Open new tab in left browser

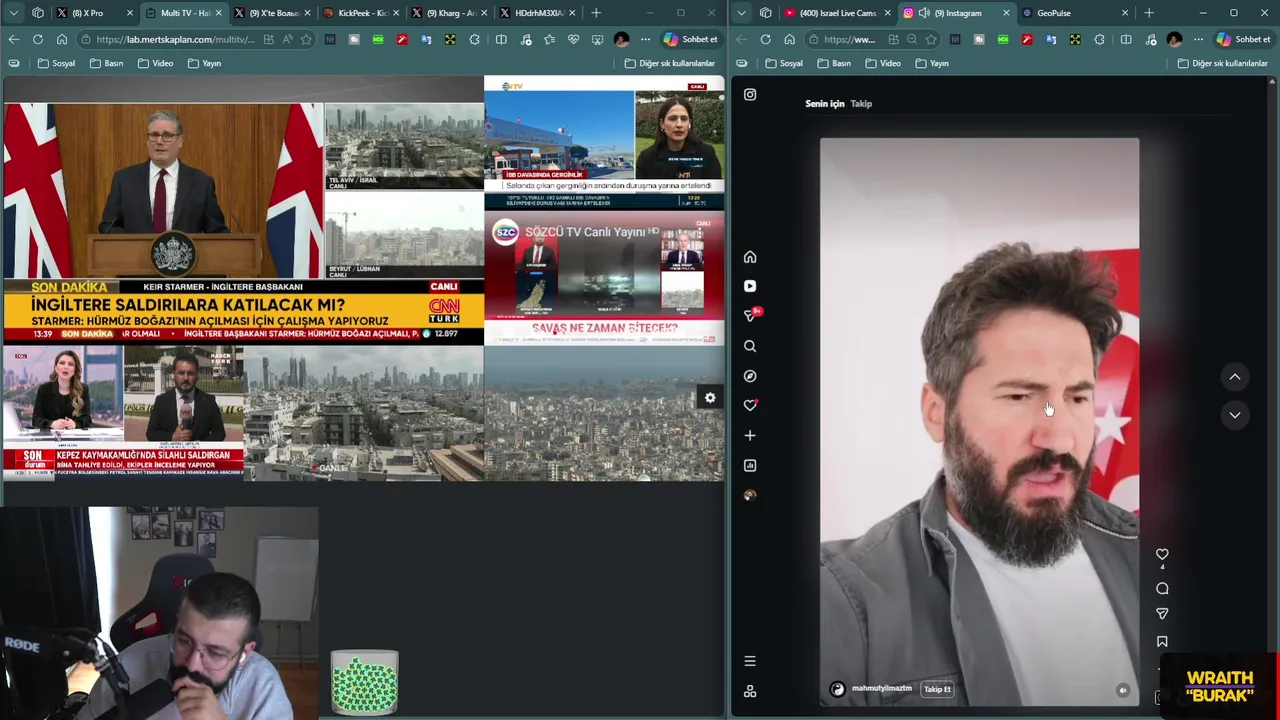coord(596,13)
